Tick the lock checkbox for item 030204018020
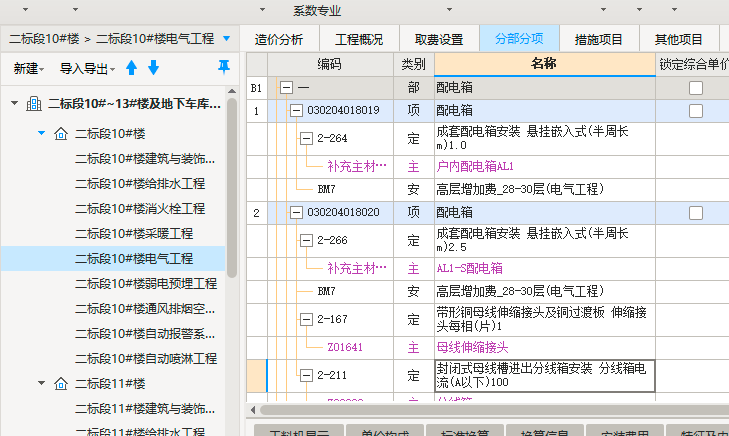Image resolution: width=729 pixels, height=436 pixels. click(x=696, y=213)
